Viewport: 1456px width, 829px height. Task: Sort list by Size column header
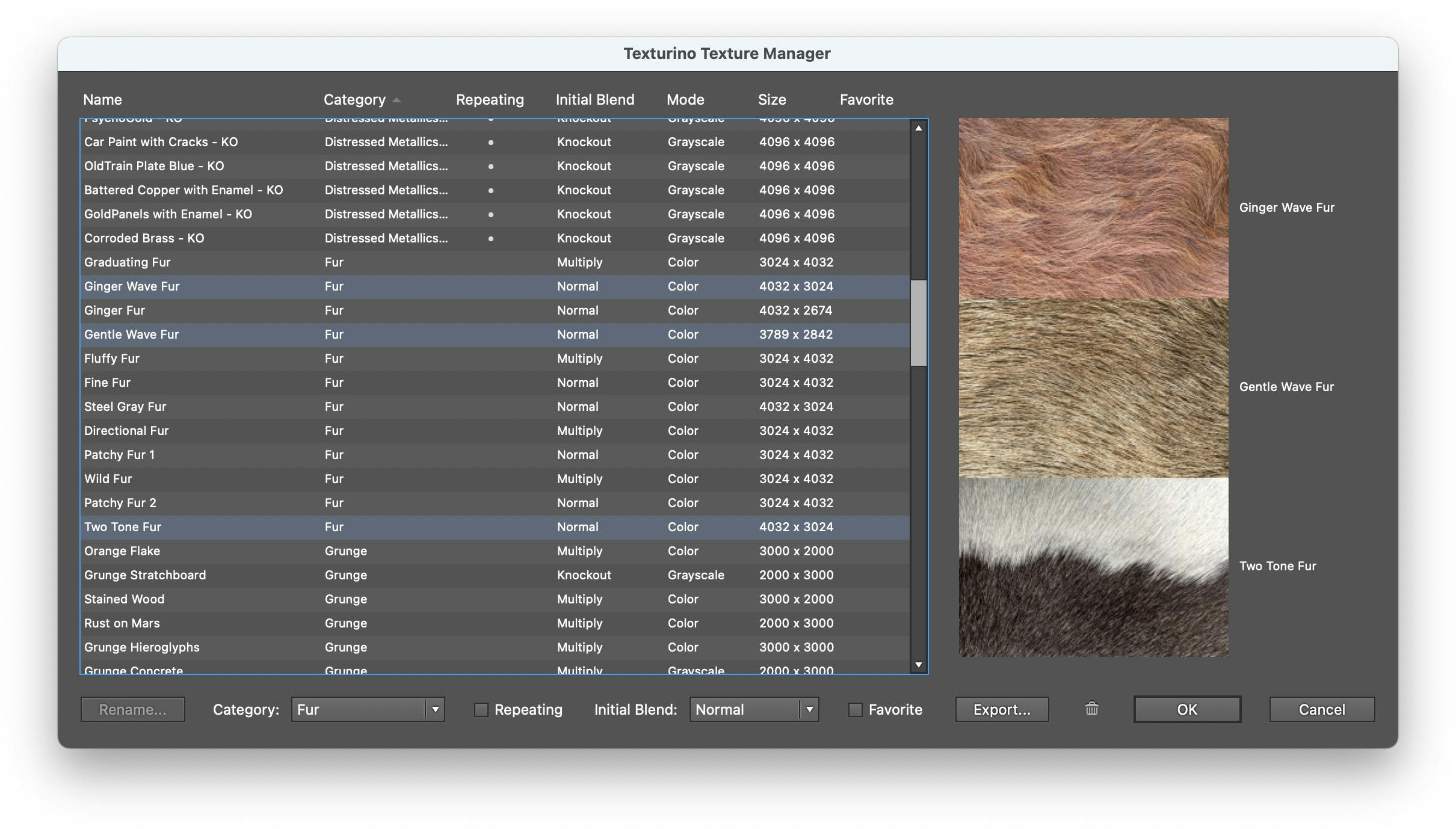[x=772, y=100]
